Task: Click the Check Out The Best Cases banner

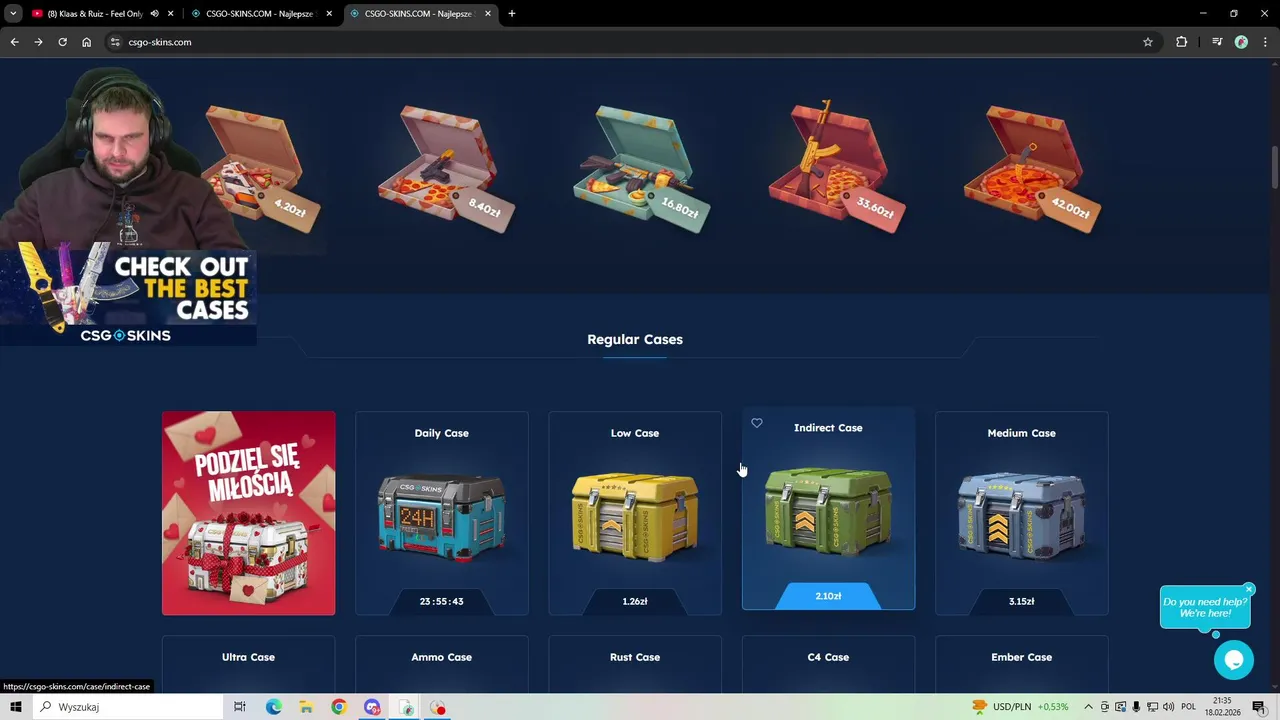Action: (x=128, y=296)
